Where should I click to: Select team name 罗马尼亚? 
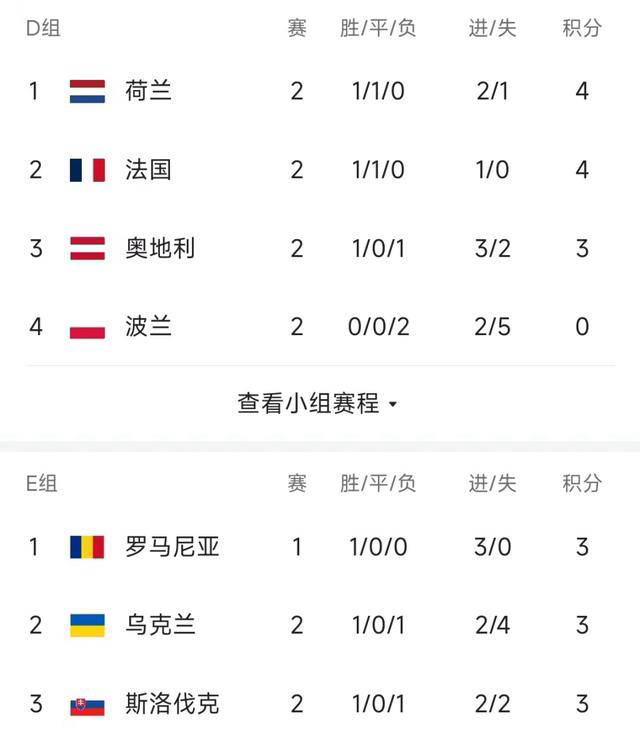(172, 547)
